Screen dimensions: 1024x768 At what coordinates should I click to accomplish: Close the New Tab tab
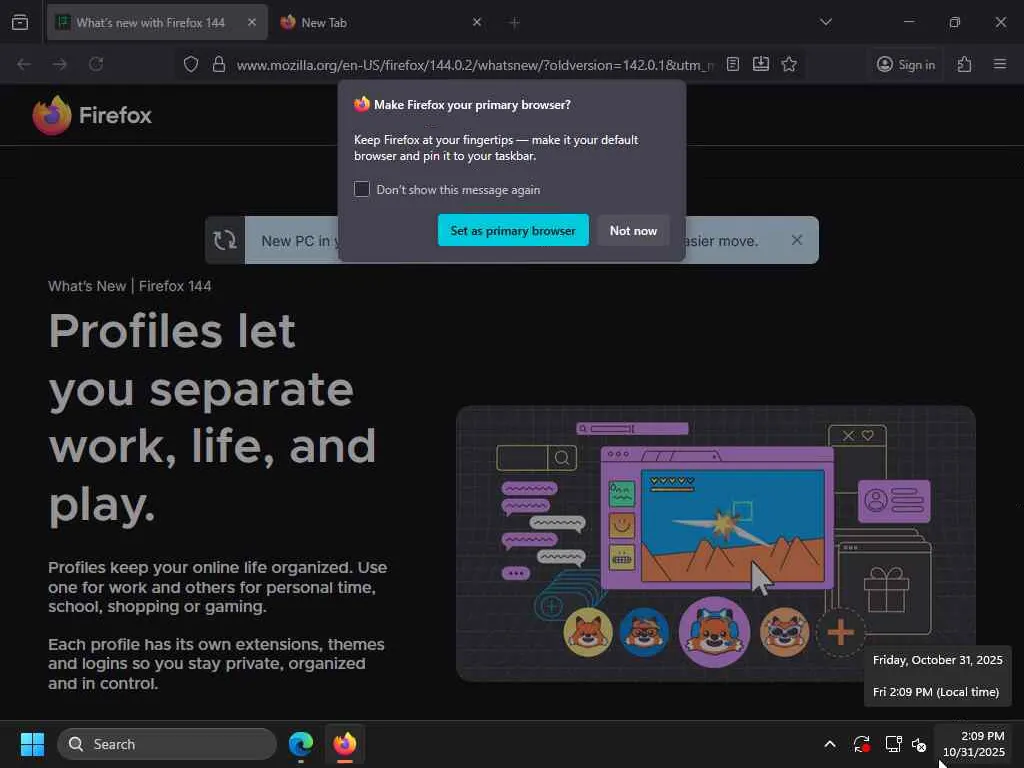point(477,22)
